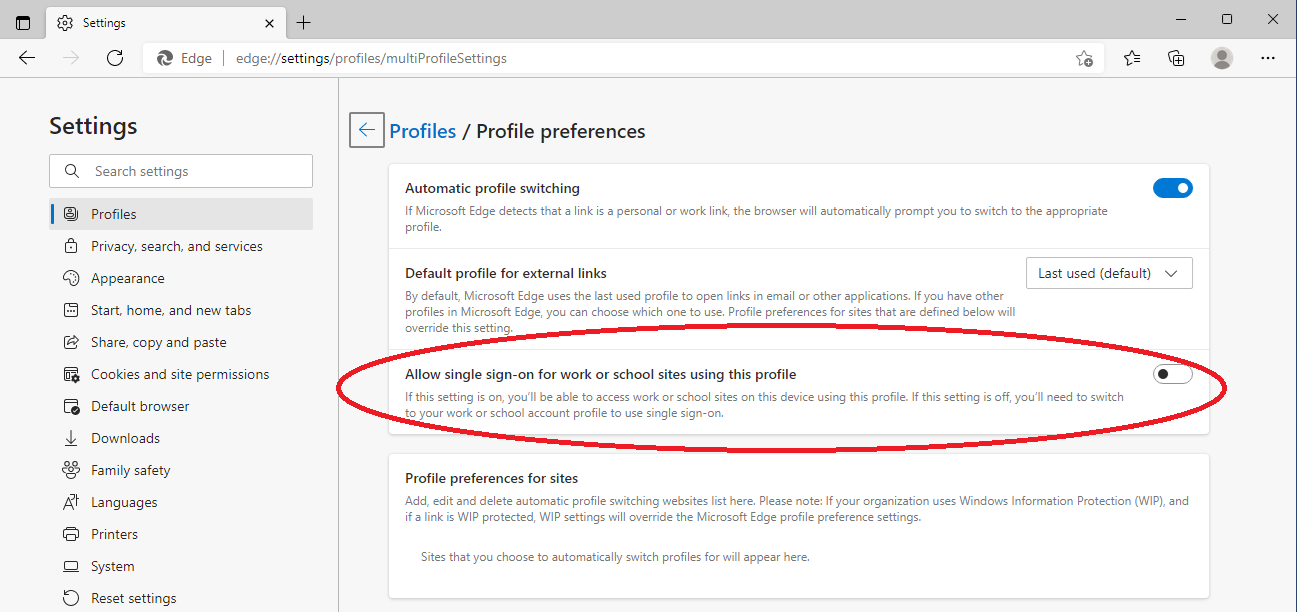The height and width of the screenshot is (612, 1297).
Task: Enable single sign-on for work or school toggle
Action: tap(1173, 374)
